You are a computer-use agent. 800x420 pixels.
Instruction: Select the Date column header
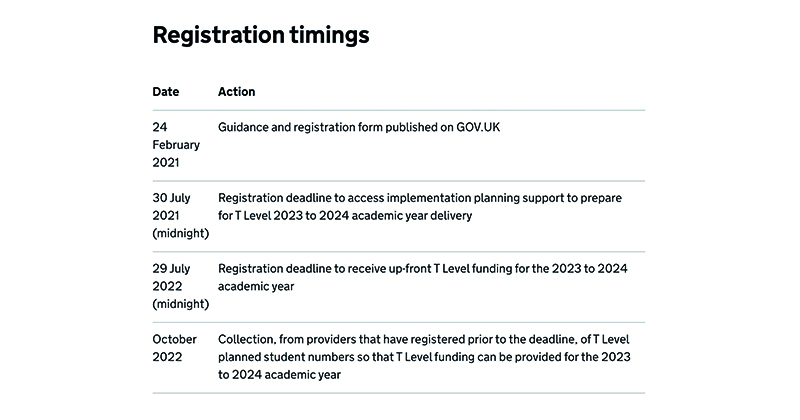(x=166, y=92)
